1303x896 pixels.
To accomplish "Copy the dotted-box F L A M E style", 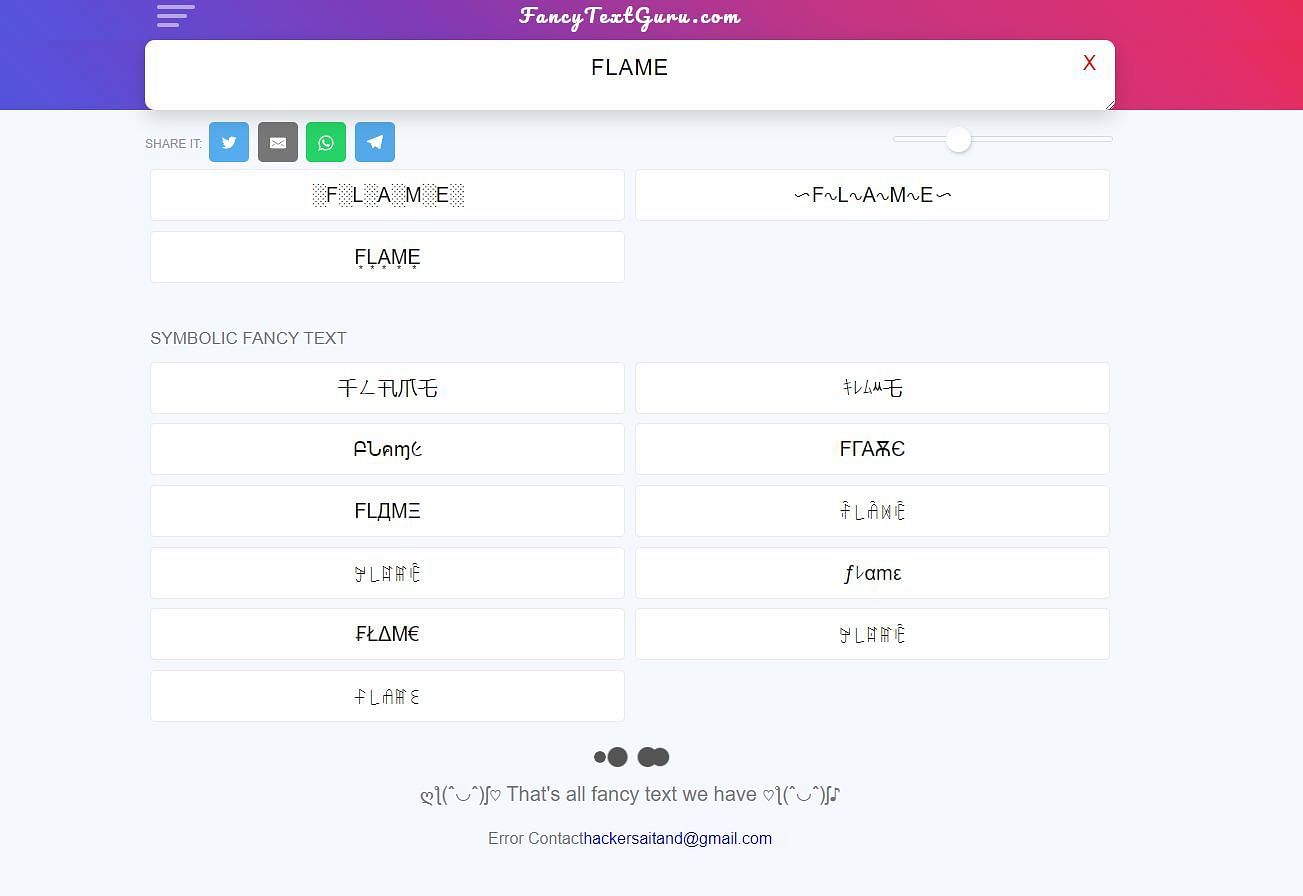I will tap(387, 195).
